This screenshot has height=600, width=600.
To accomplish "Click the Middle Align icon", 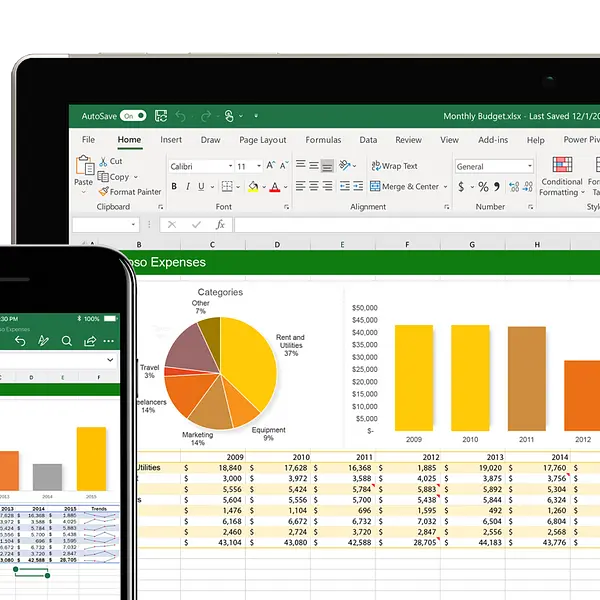I will tap(314, 165).
